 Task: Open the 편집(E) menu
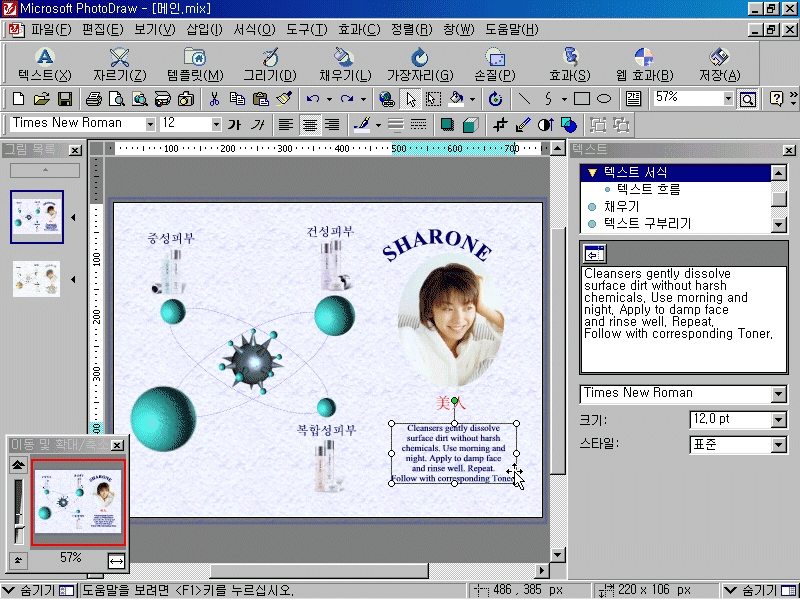point(103,30)
